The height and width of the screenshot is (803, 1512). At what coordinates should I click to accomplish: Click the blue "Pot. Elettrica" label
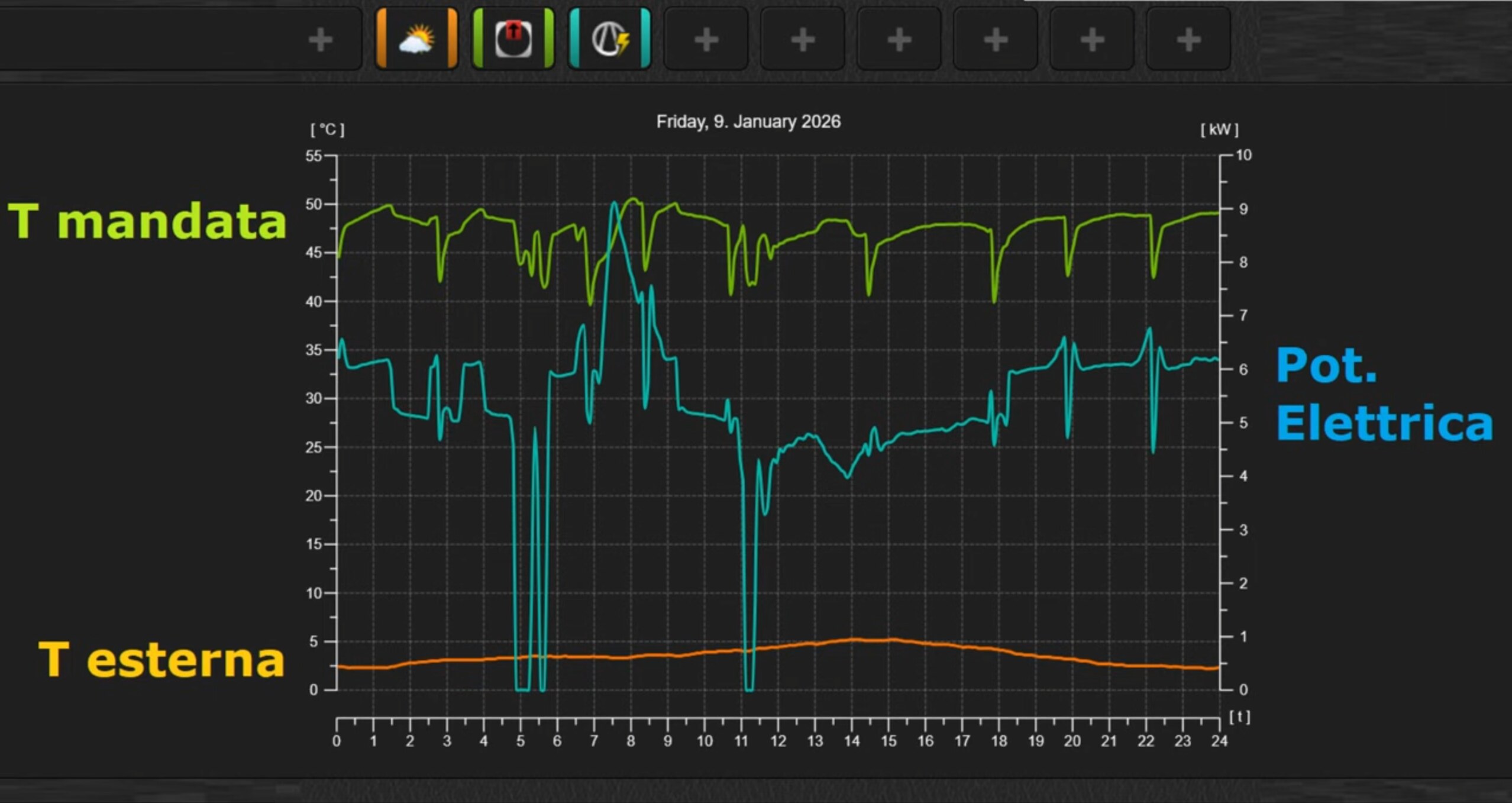1384,394
